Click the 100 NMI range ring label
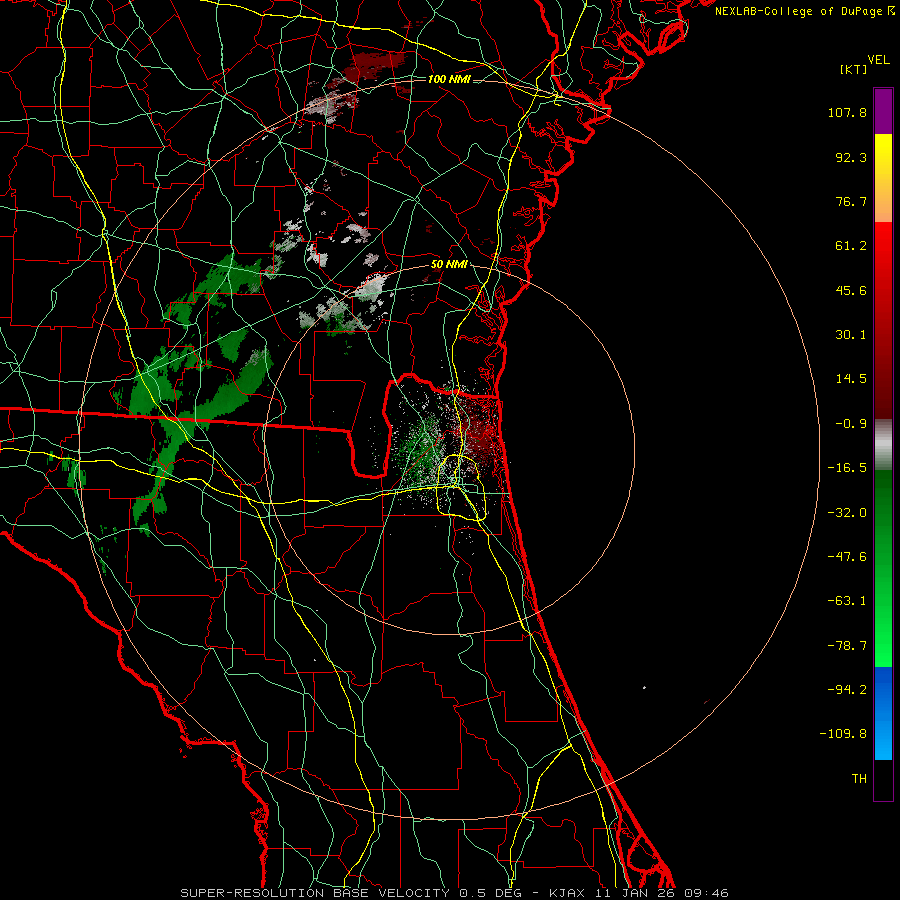900x900 pixels. pyautogui.click(x=449, y=79)
